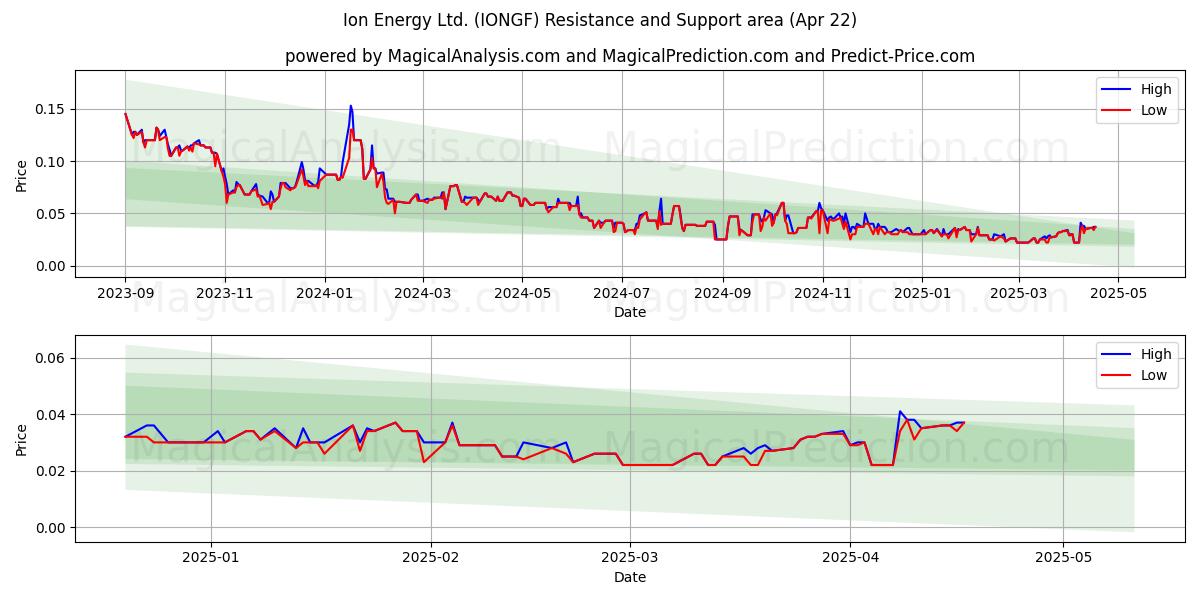Screen dimensions: 1200x600
Task: Click 'Low' in the bottom chart legend
Action: point(1153,375)
